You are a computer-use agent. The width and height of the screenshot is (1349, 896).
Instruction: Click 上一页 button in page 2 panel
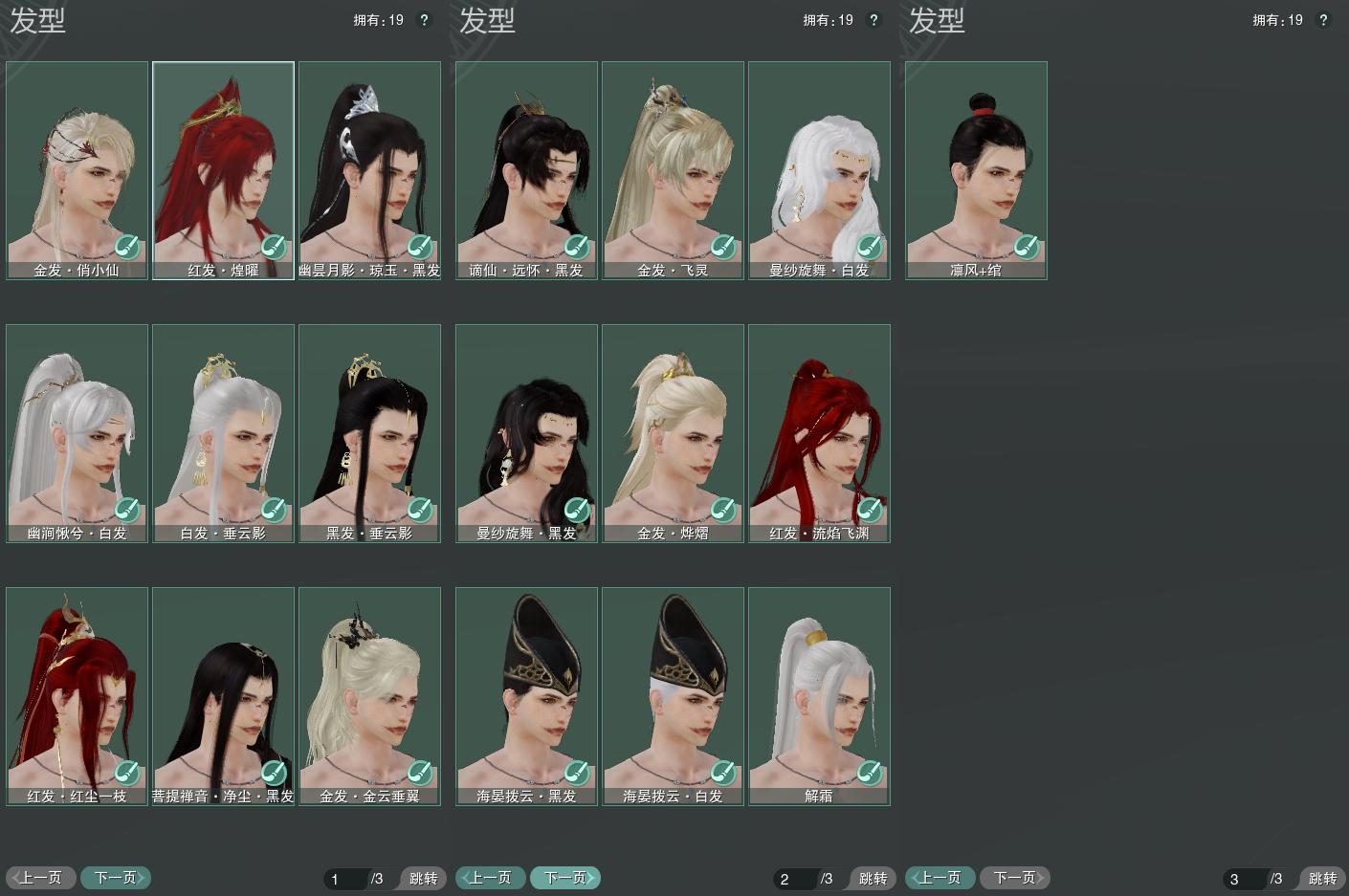click(x=491, y=877)
